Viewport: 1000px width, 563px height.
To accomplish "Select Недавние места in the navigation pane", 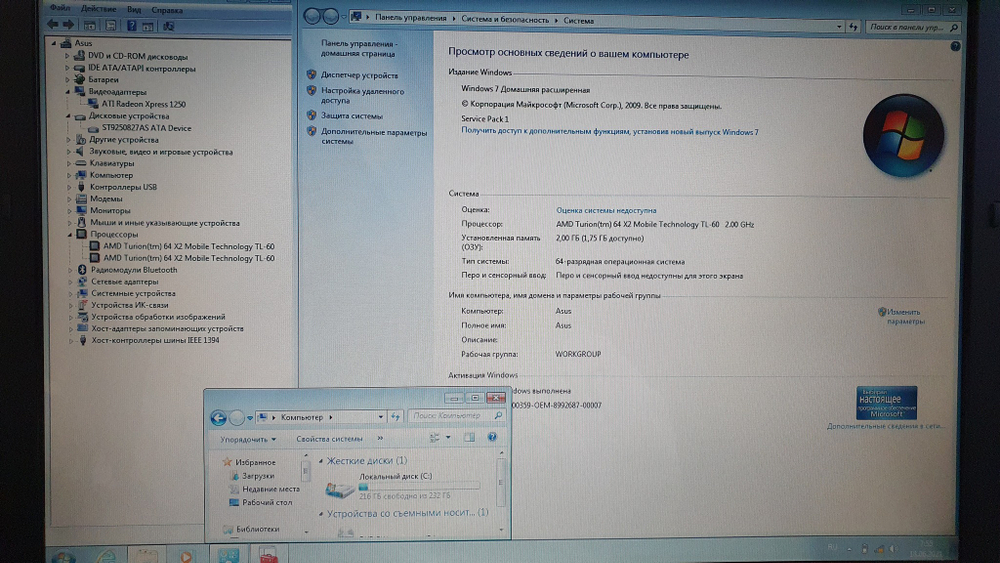I will (270, 489).
